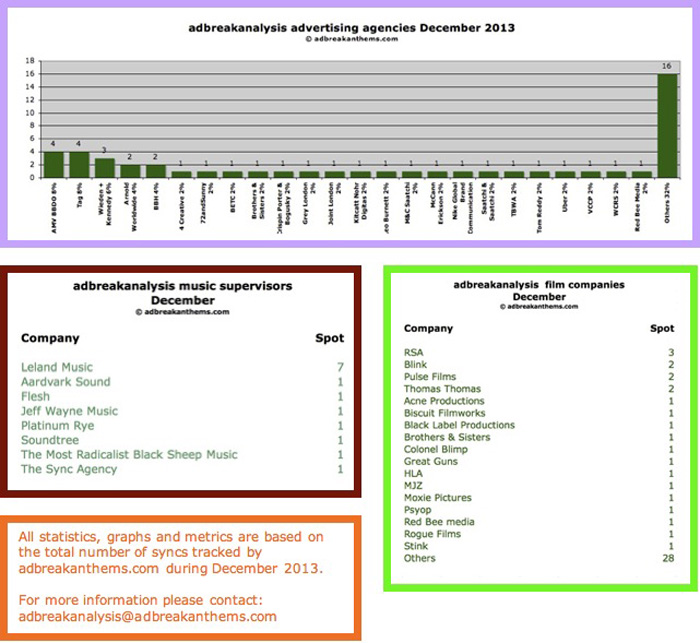Select Black Label Productions row
Image resolution: width=700 pixels, height=643 pixels.
tap(539, 425)
